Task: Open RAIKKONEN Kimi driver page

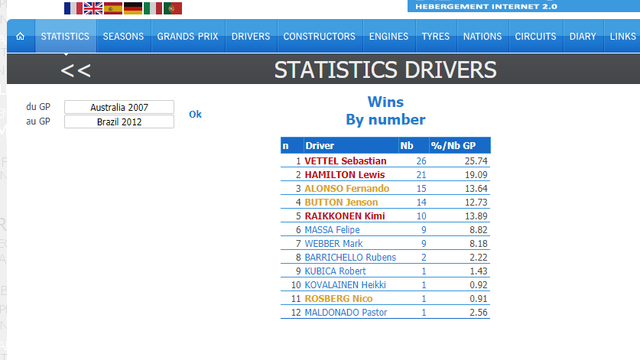Action: pos(344,216)
